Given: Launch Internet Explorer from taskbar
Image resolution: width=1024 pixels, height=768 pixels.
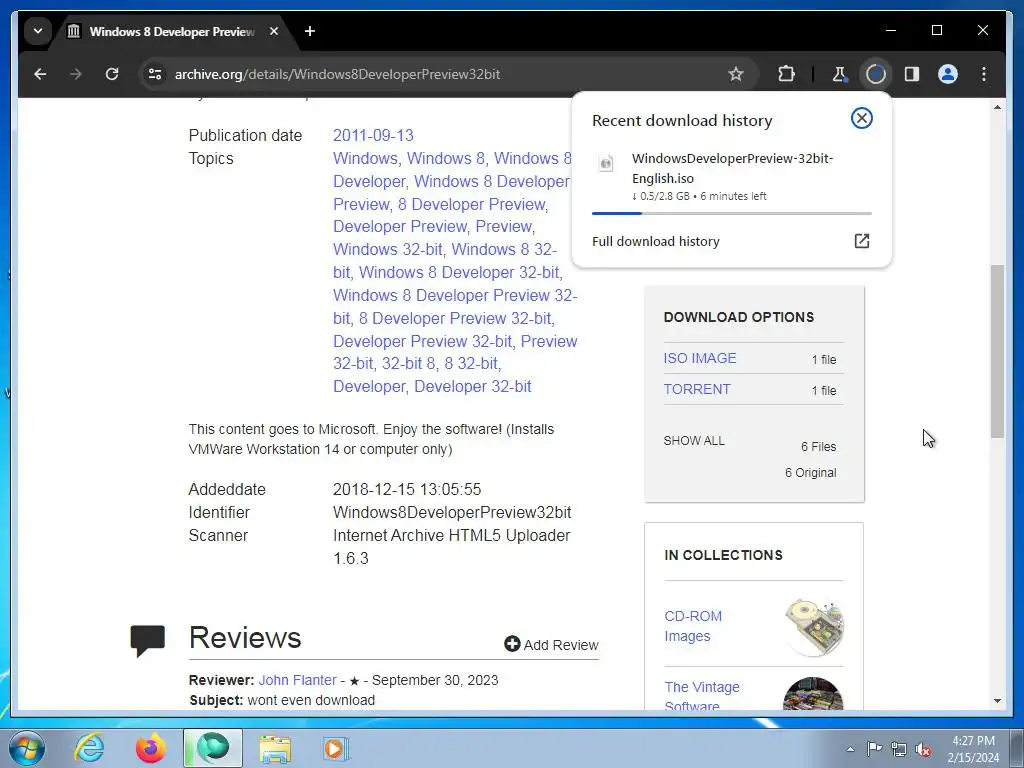Looking at the screenshot, I should [89, 748].
